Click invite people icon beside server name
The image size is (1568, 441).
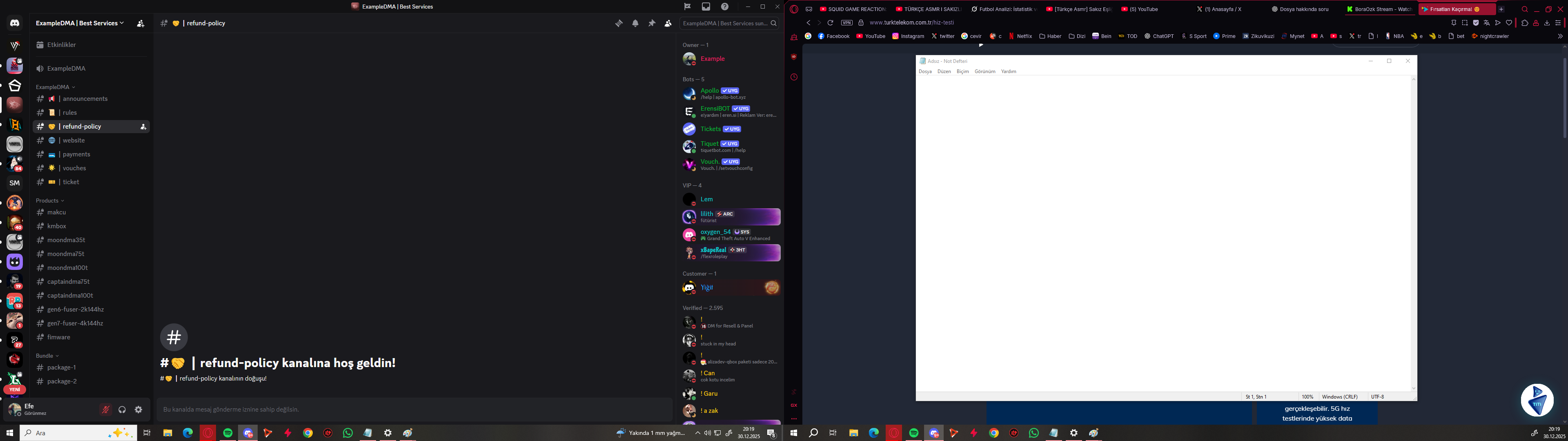pos(140,23)
